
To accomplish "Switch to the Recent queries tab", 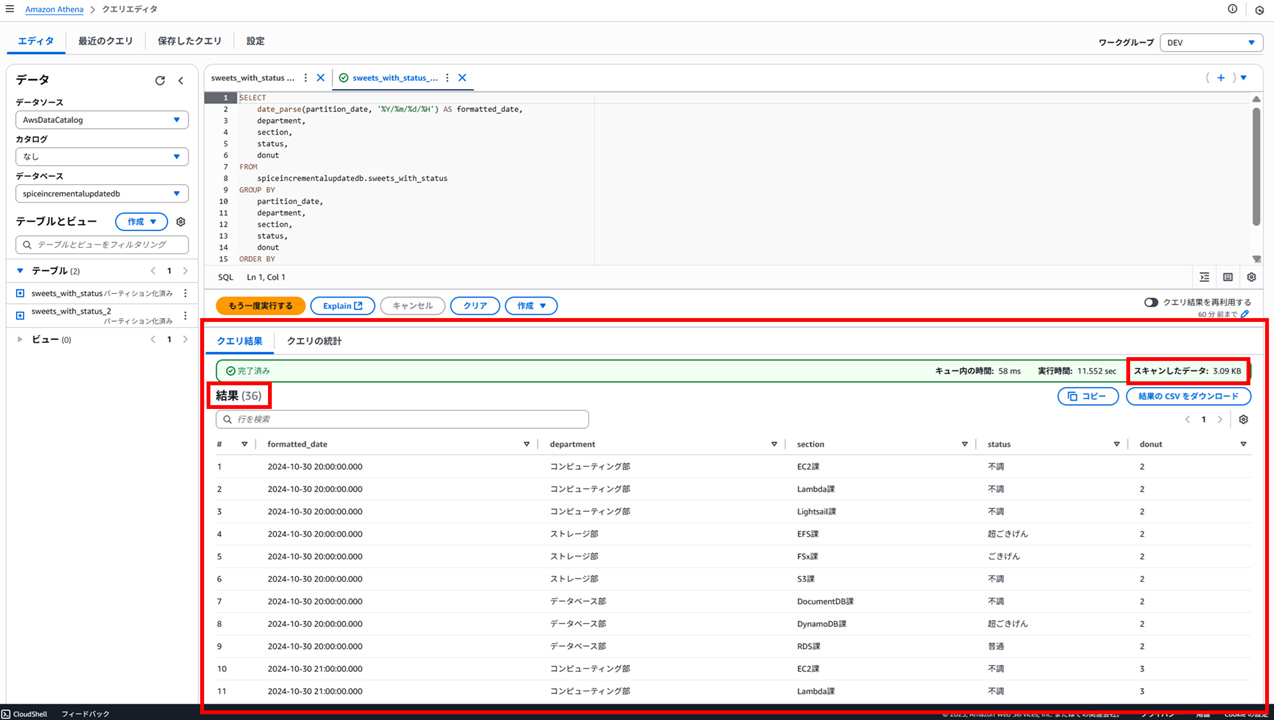I will [x=106, y=41].
